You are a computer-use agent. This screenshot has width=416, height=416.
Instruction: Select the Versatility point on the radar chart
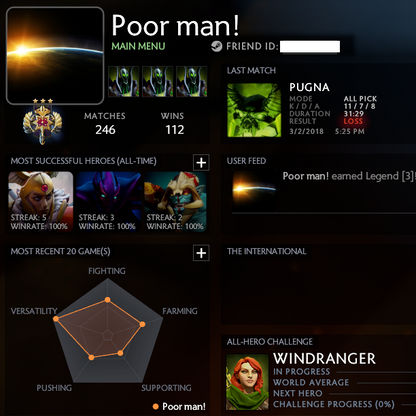pyautogui.click(x=56, y=319)
